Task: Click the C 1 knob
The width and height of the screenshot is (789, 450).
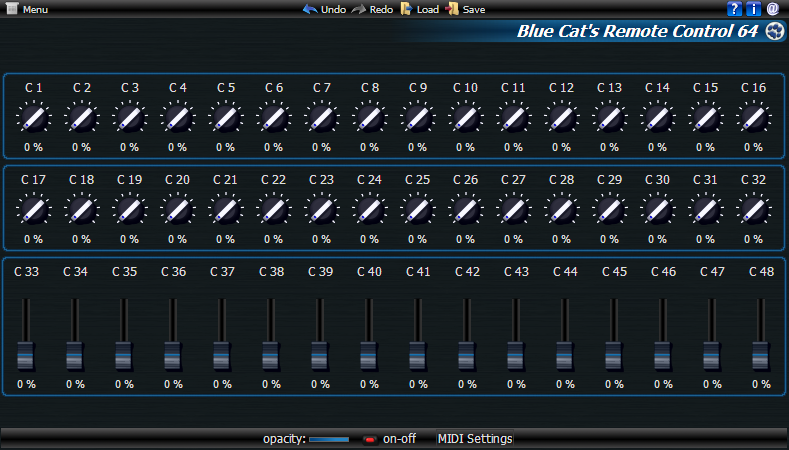Action: 33,120
